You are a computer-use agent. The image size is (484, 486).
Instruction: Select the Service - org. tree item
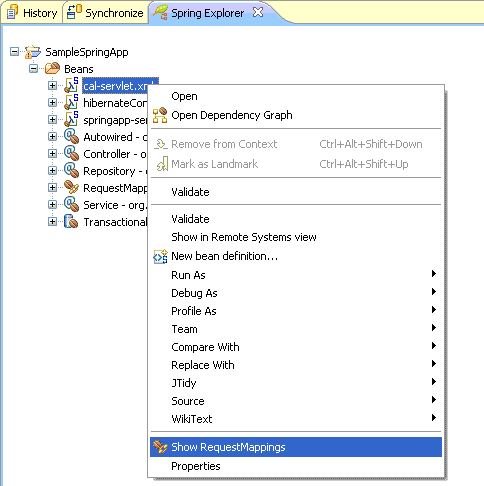click(115, 205)
